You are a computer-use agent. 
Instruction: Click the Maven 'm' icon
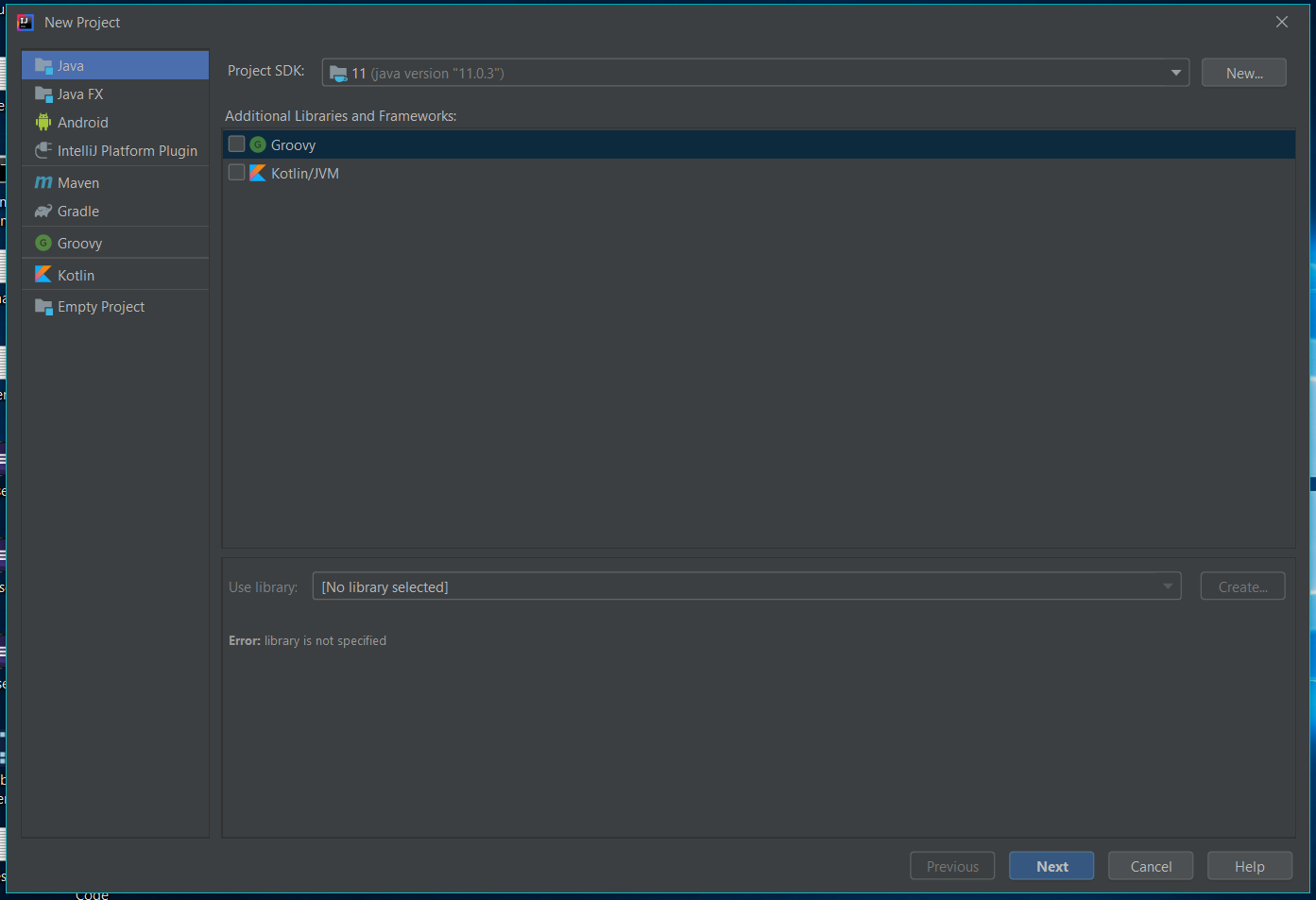tap(43, 182)
